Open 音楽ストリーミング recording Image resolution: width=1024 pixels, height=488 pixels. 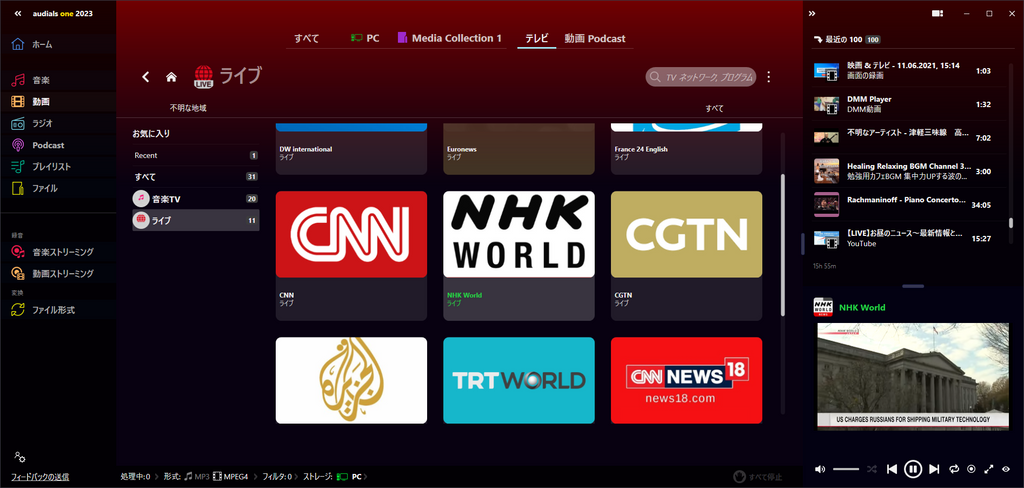click(x=52, y=252)
